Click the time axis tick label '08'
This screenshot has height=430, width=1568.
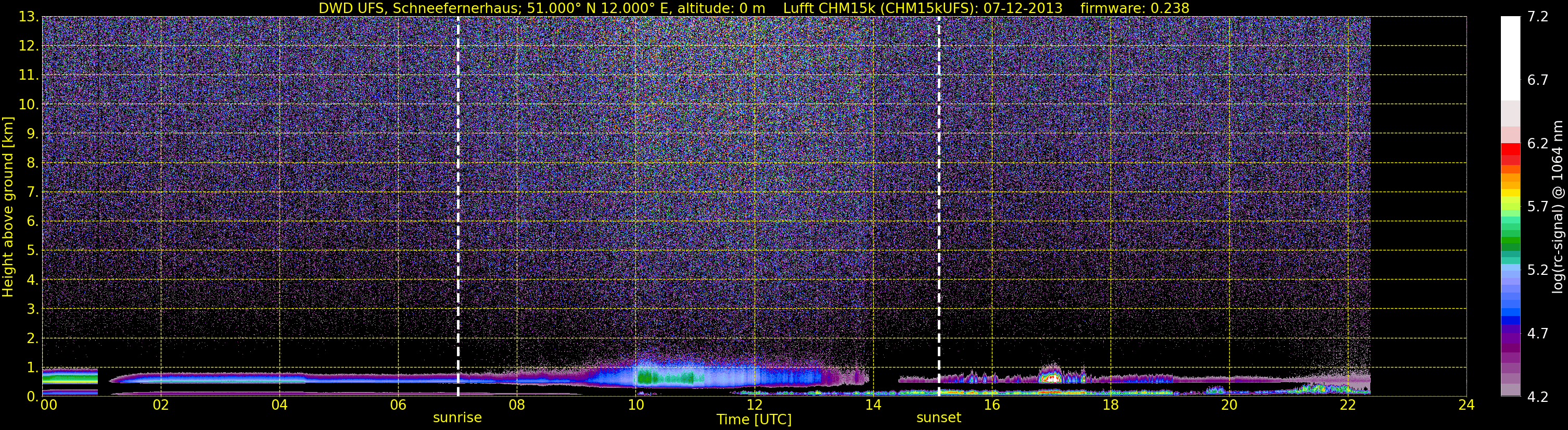tap(517, 405)
